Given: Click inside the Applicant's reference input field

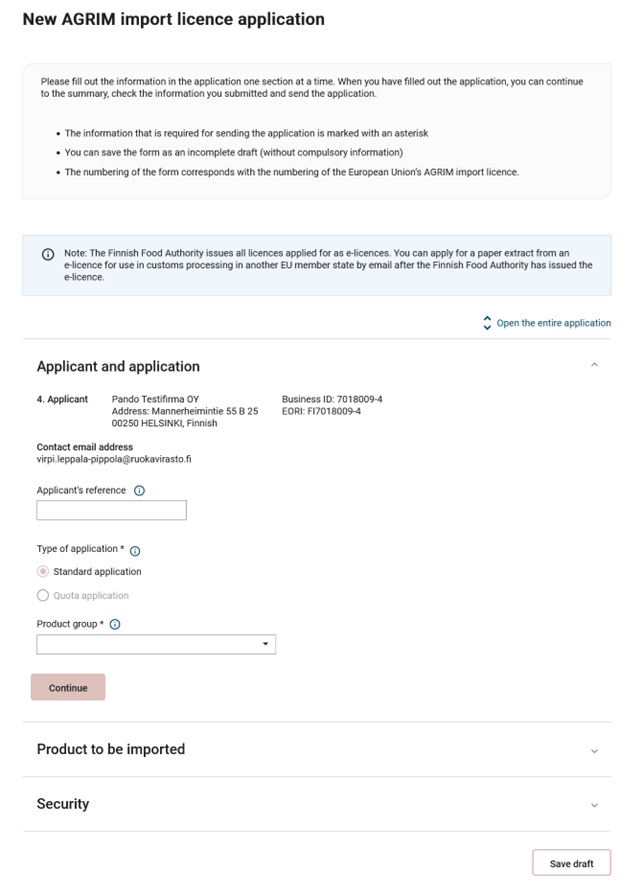Looking at the screenshot, I should [x=110, y=510].
